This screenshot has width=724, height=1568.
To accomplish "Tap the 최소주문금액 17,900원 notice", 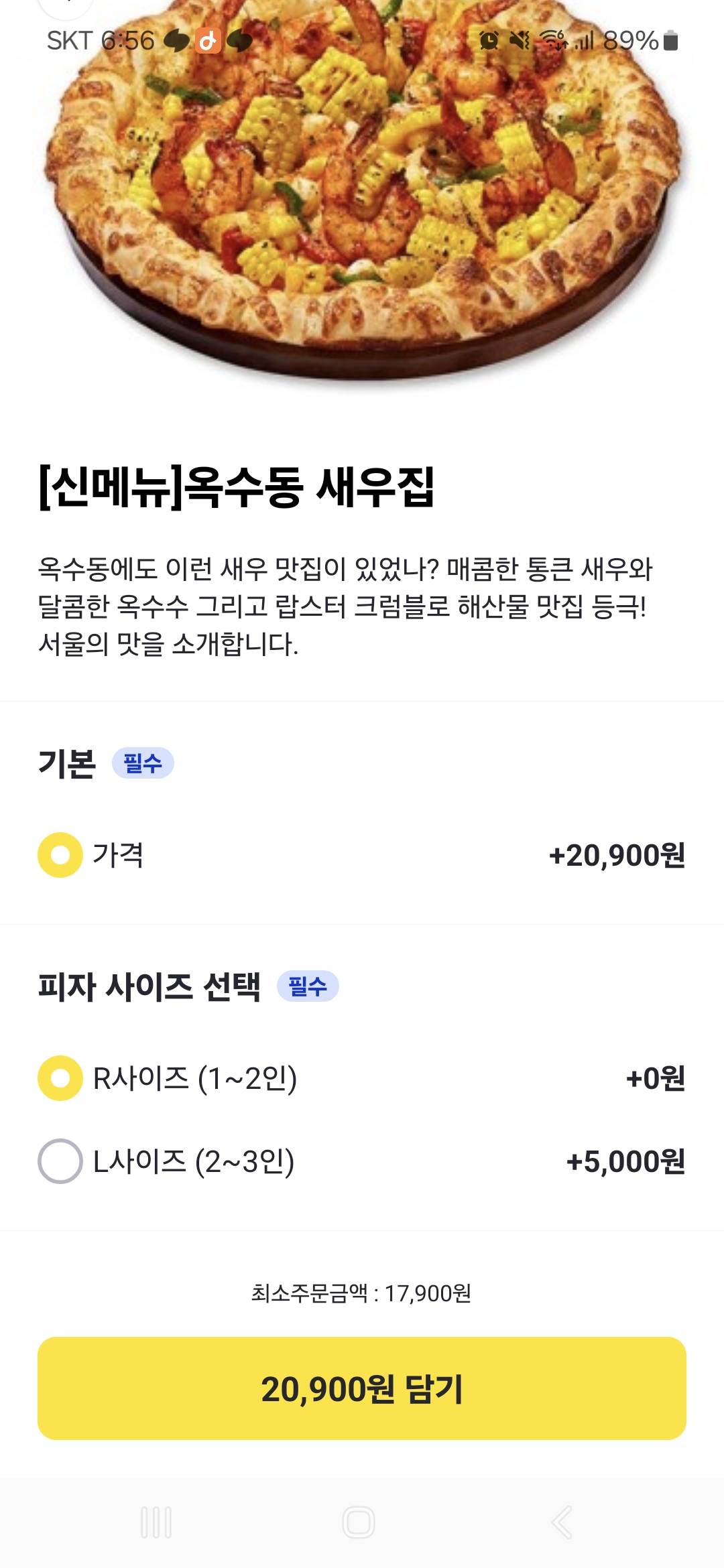I will (362, 1293).
